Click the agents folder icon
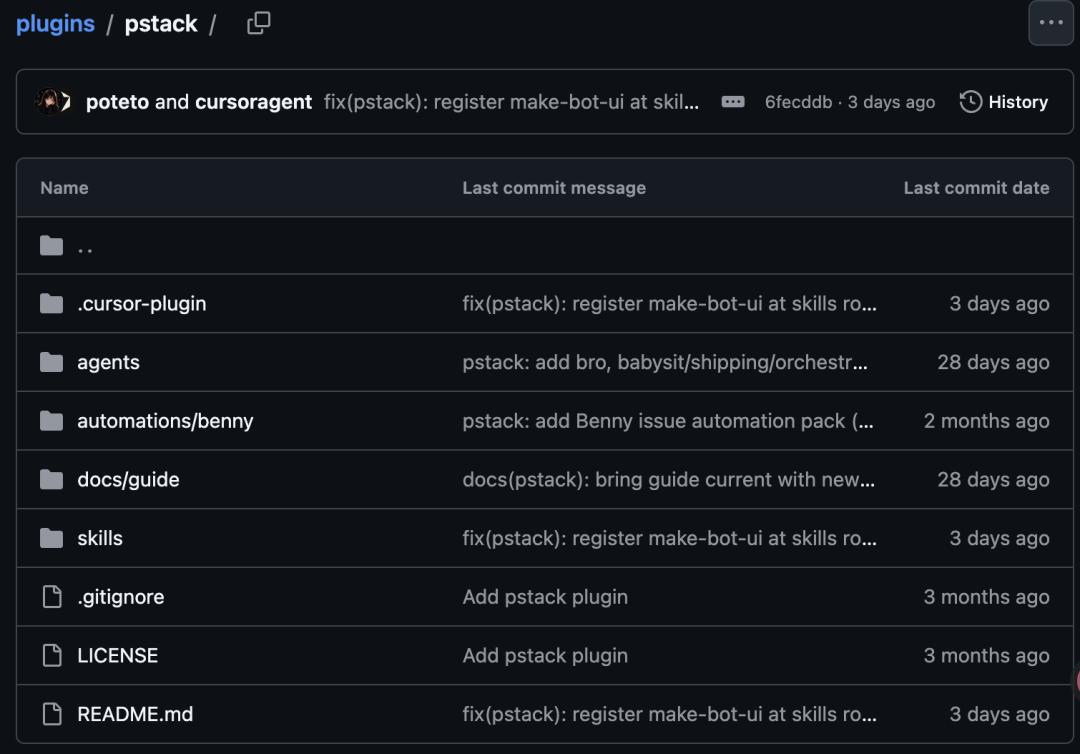 tap(52, 362)
